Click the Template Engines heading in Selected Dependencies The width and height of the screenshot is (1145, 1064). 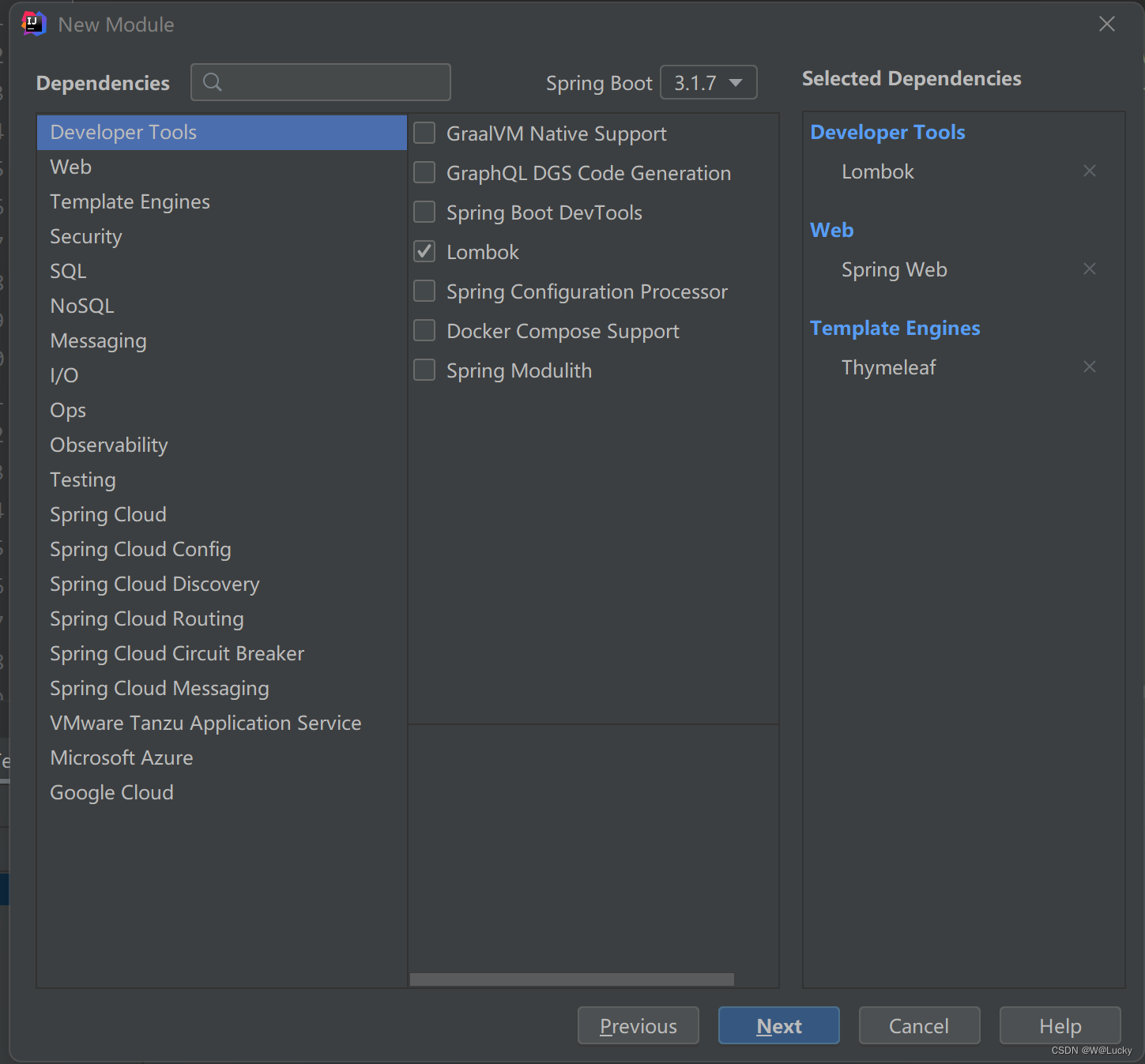[x=895, y=328]
